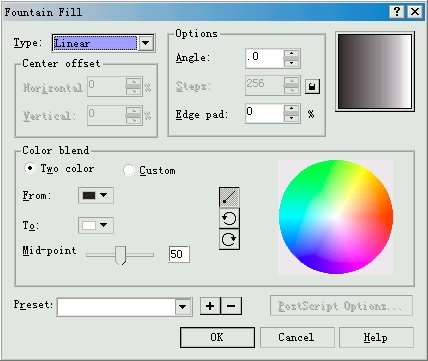Viewport: 428px width, 361px height.
Task: Click the gradient preview box
Action: [375, 71]
